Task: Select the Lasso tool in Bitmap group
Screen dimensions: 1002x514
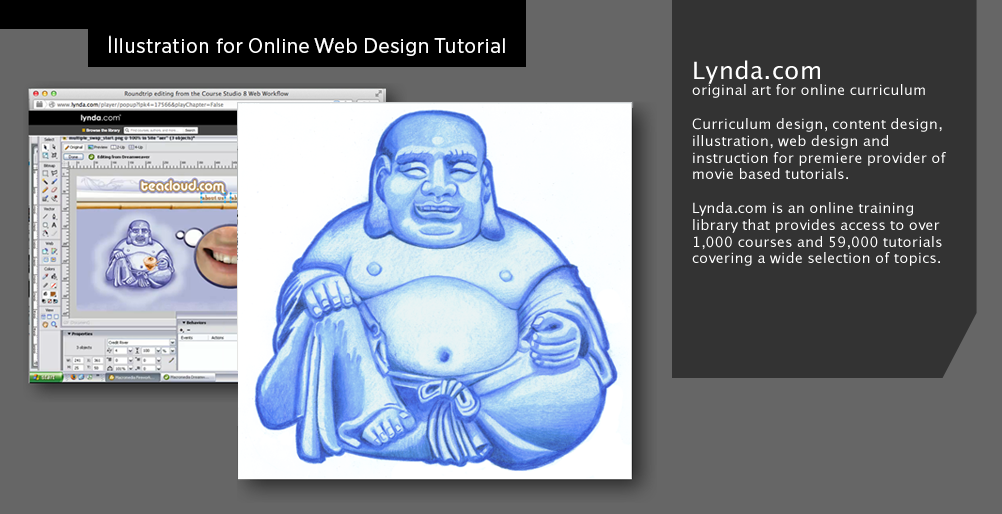Action: click(54, 173)
